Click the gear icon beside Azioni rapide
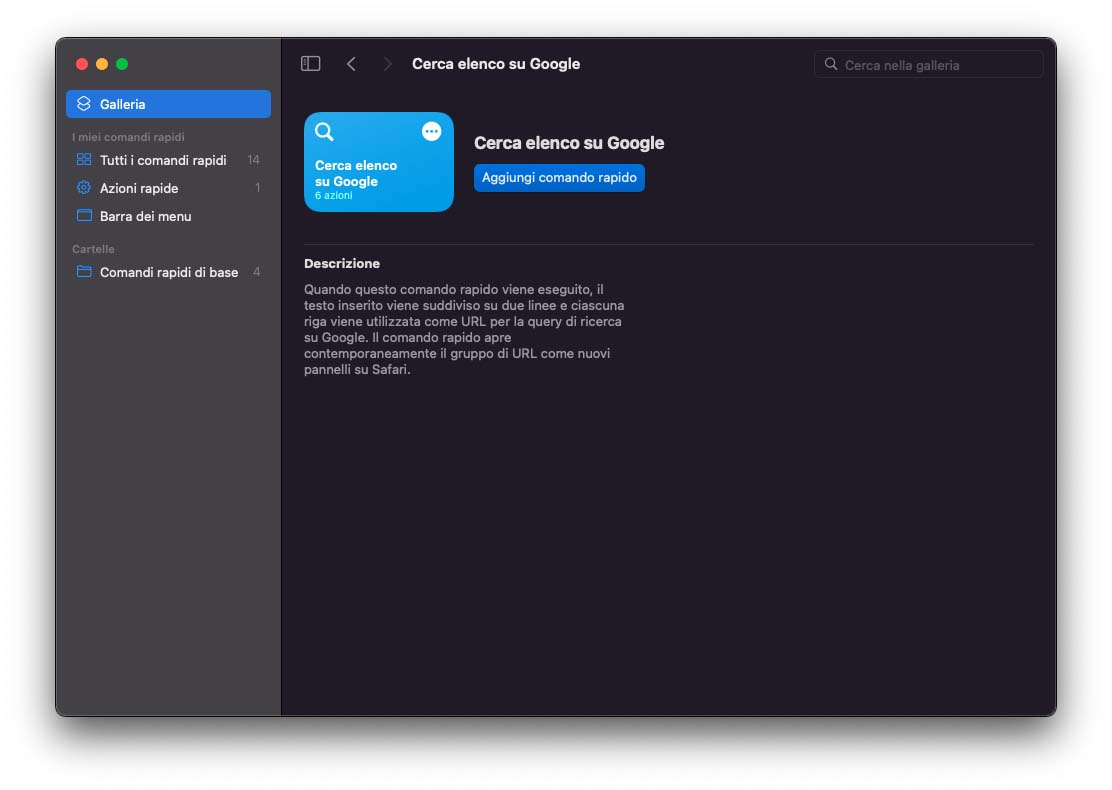Viewport: 1112px width, 790px height. [x=84, y=188]
